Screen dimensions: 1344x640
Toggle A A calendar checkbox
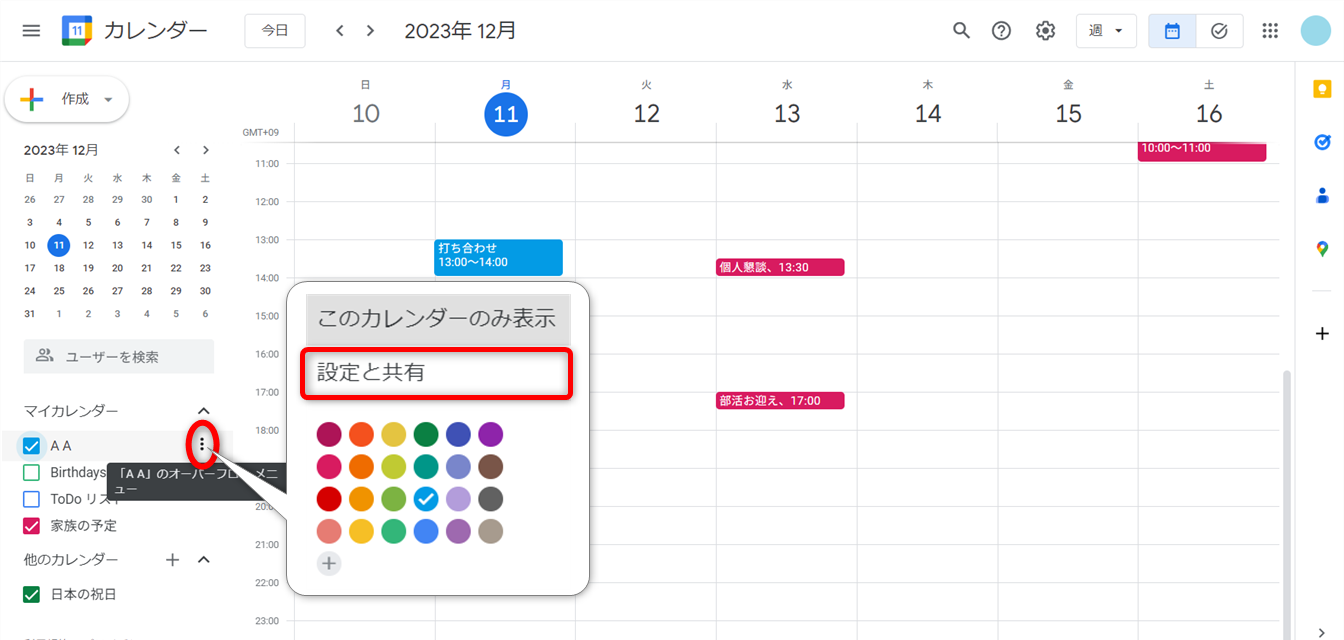click(31, 446)
